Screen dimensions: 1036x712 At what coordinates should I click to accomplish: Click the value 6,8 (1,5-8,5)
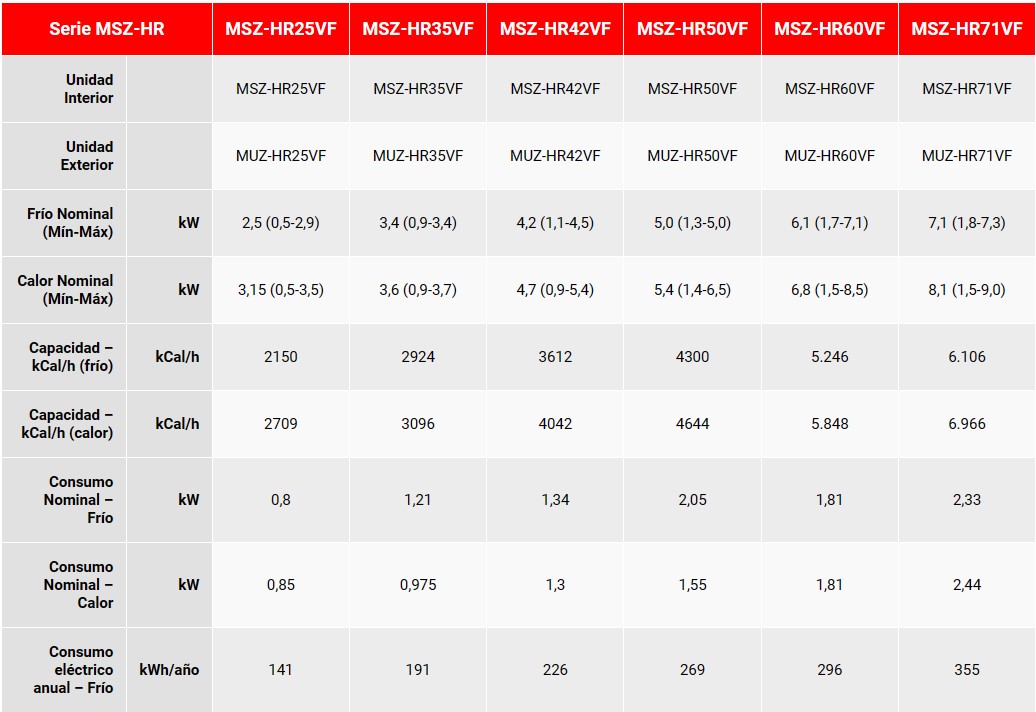pyautogui.click(x=830, y=290)
